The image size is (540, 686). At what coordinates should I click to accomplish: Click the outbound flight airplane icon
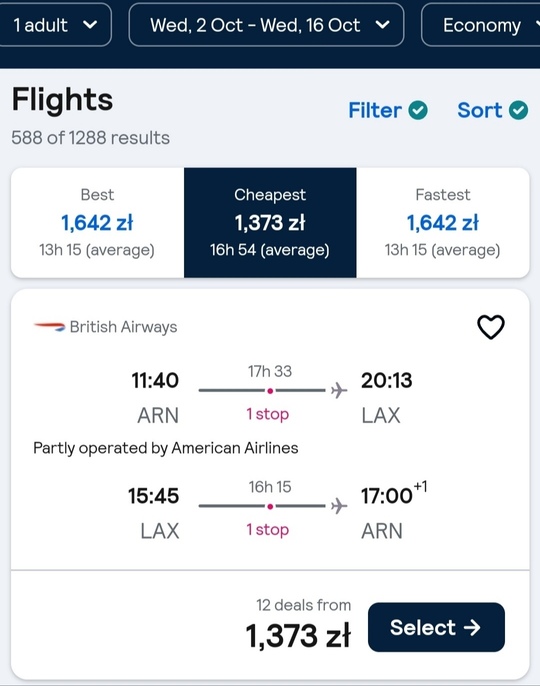(x=339, y=390)
